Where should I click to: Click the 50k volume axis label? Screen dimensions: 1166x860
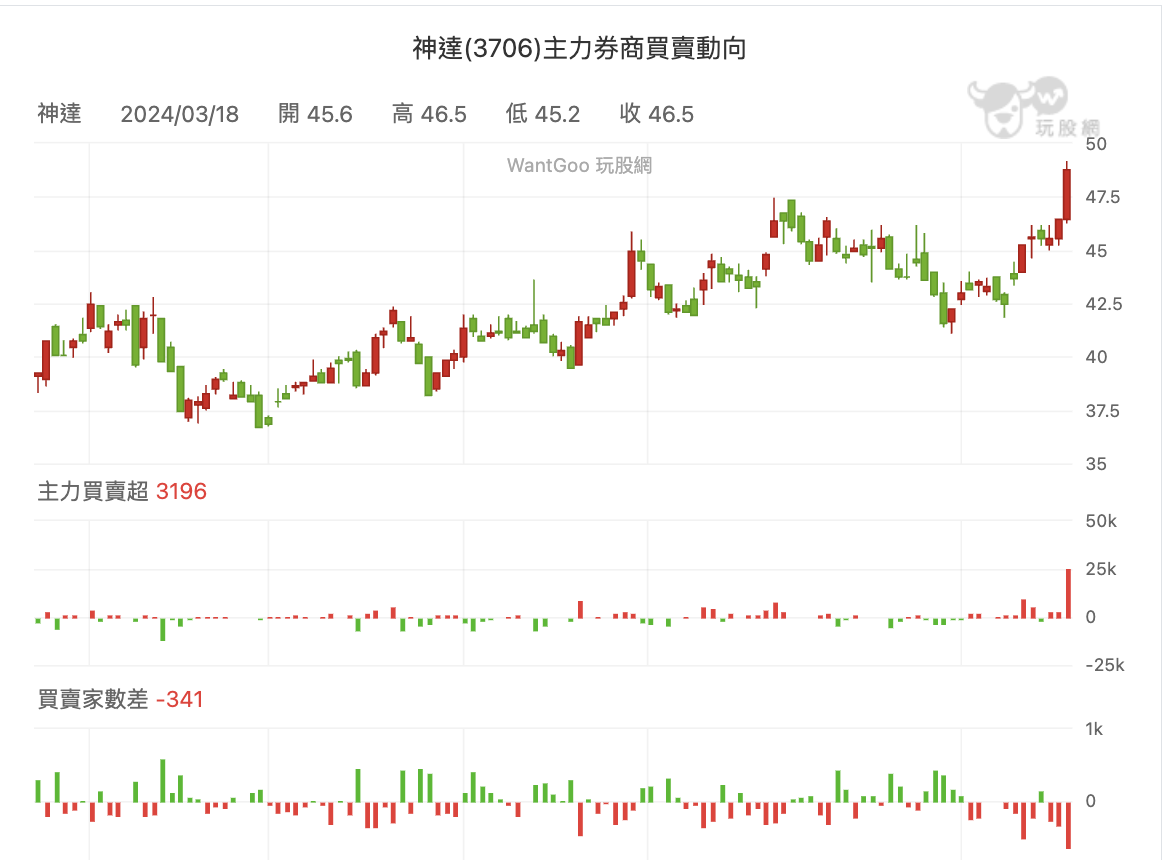[x=1101, y=521]
